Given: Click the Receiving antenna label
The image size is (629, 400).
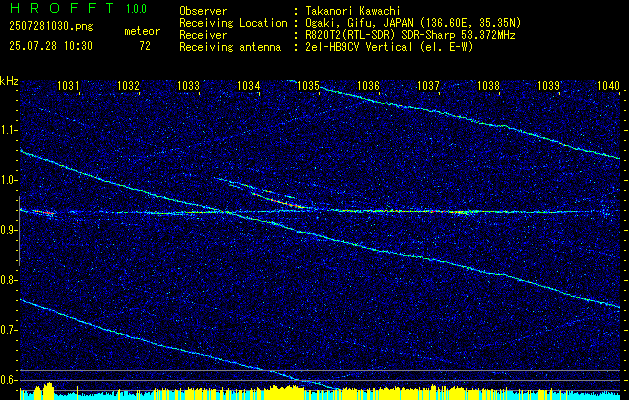Looking at the screenshot, I should click(230, 47).
